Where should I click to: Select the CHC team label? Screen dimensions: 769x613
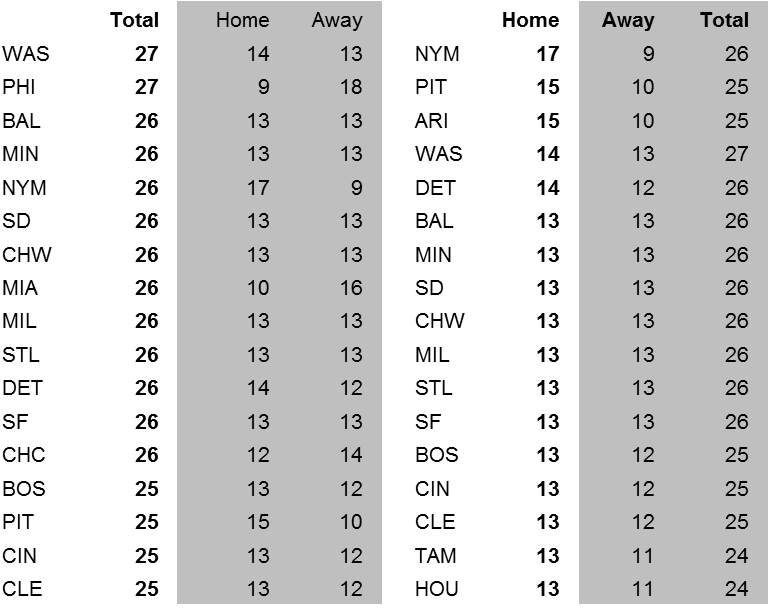click(24, 455)
